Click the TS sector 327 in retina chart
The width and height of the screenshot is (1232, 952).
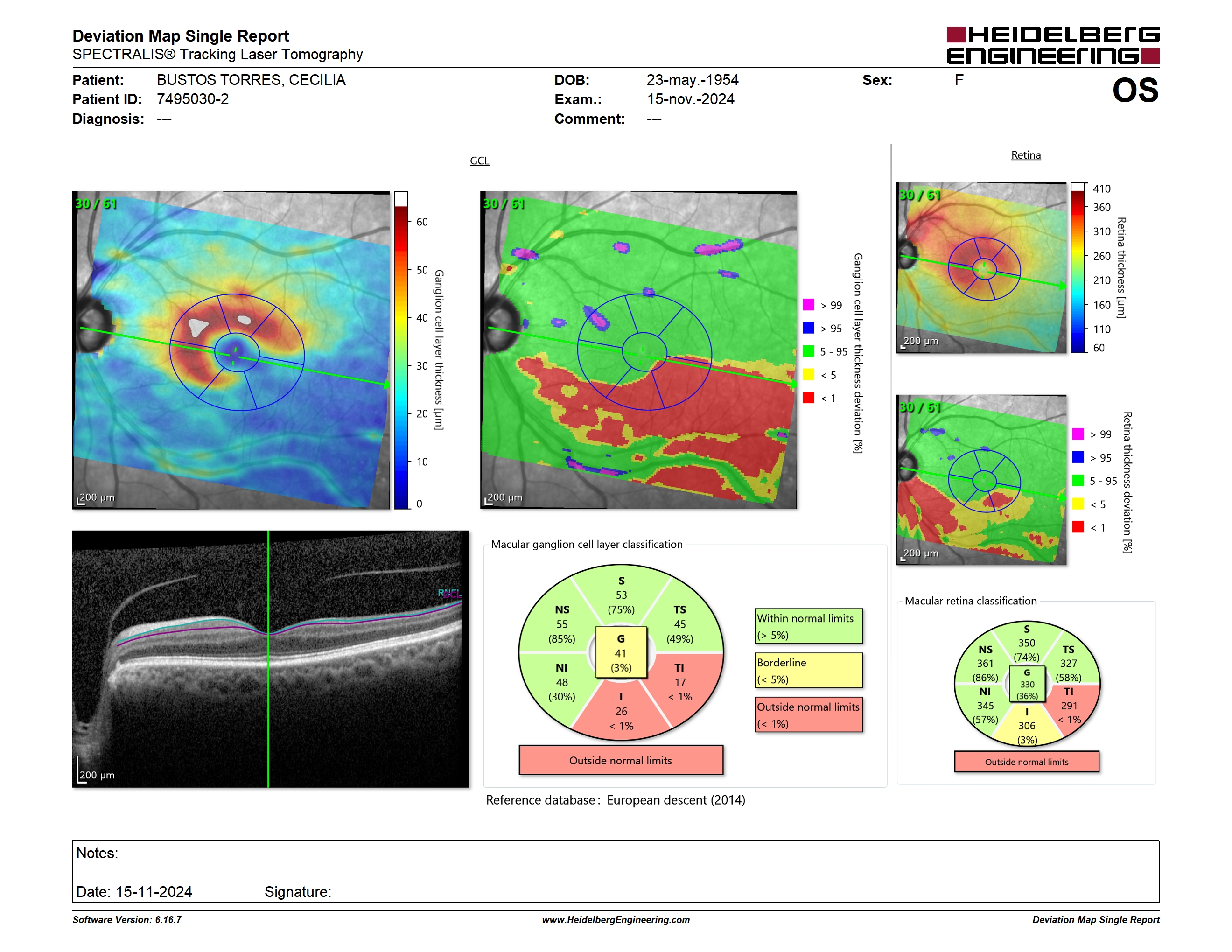(x=1068, y=663)
